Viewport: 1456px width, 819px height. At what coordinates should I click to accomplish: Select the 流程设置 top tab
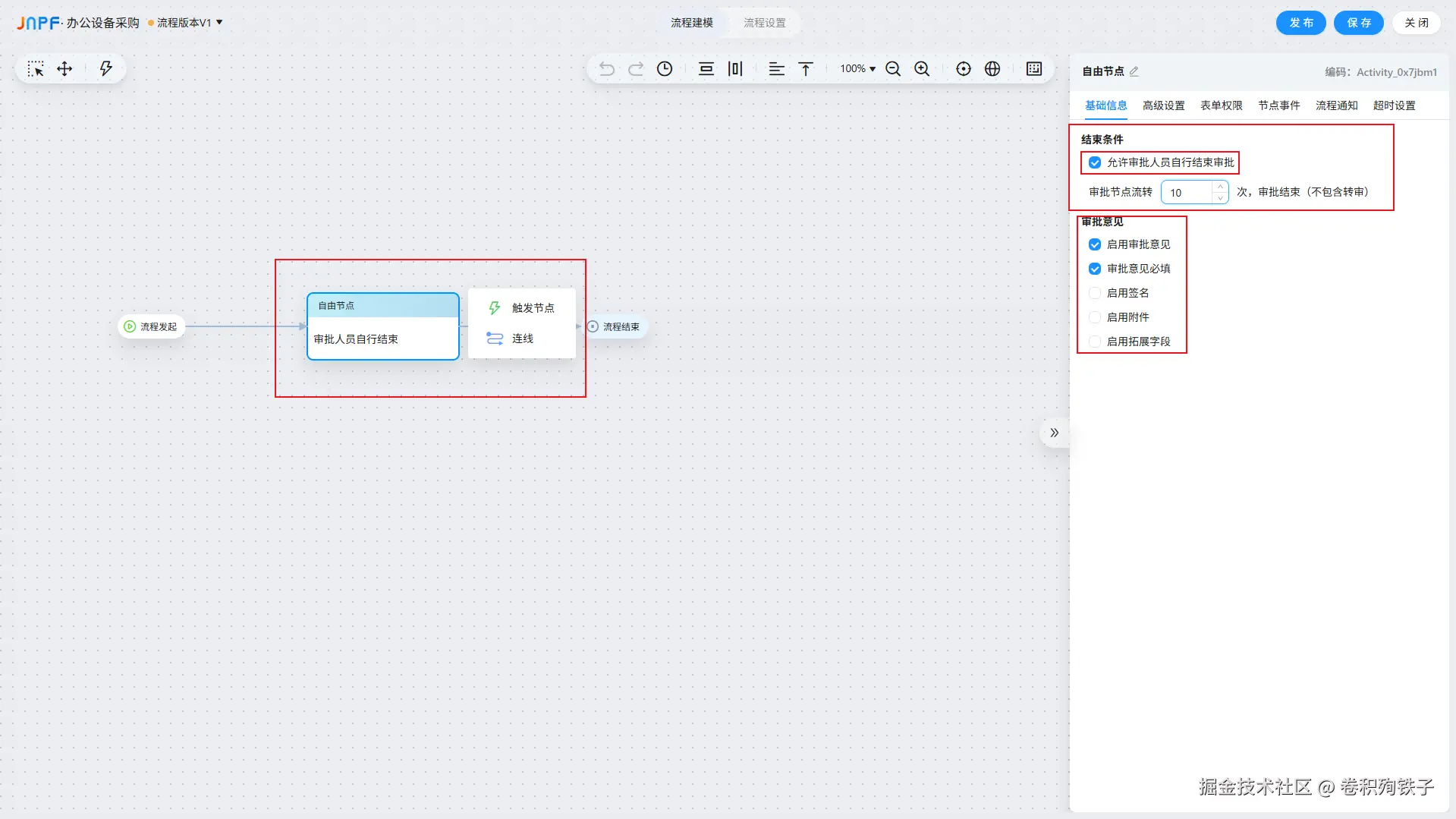point(764,23)
